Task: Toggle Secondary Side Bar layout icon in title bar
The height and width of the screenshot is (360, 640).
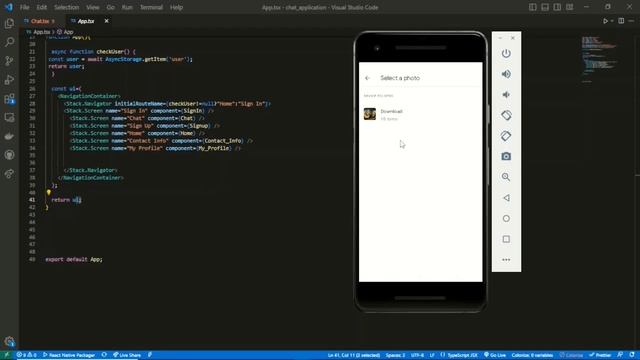Action: click(x=557, y=7)
